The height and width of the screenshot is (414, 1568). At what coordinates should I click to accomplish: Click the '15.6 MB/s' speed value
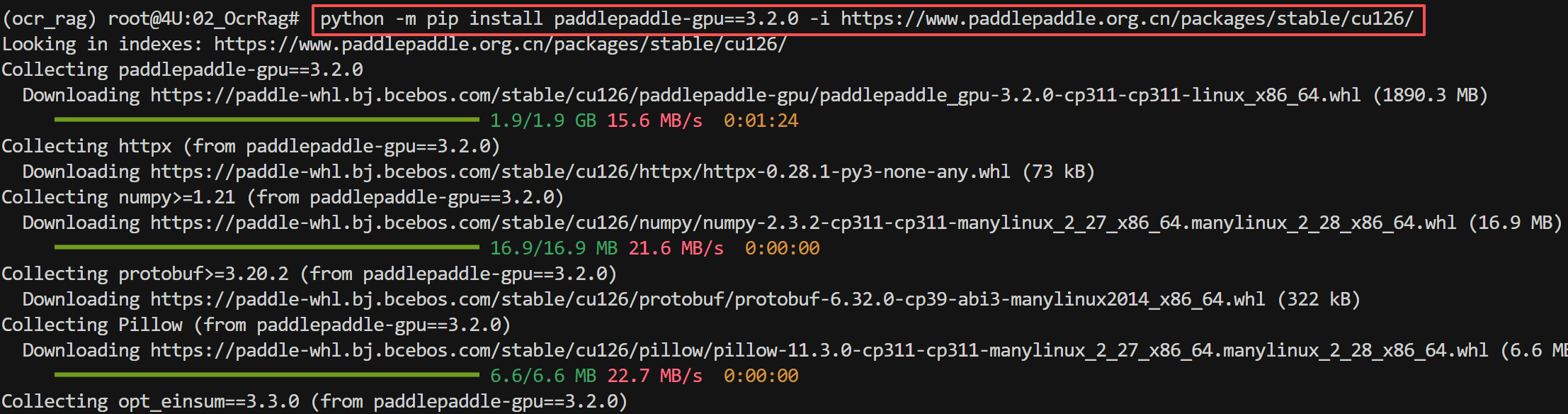[655, 121]
